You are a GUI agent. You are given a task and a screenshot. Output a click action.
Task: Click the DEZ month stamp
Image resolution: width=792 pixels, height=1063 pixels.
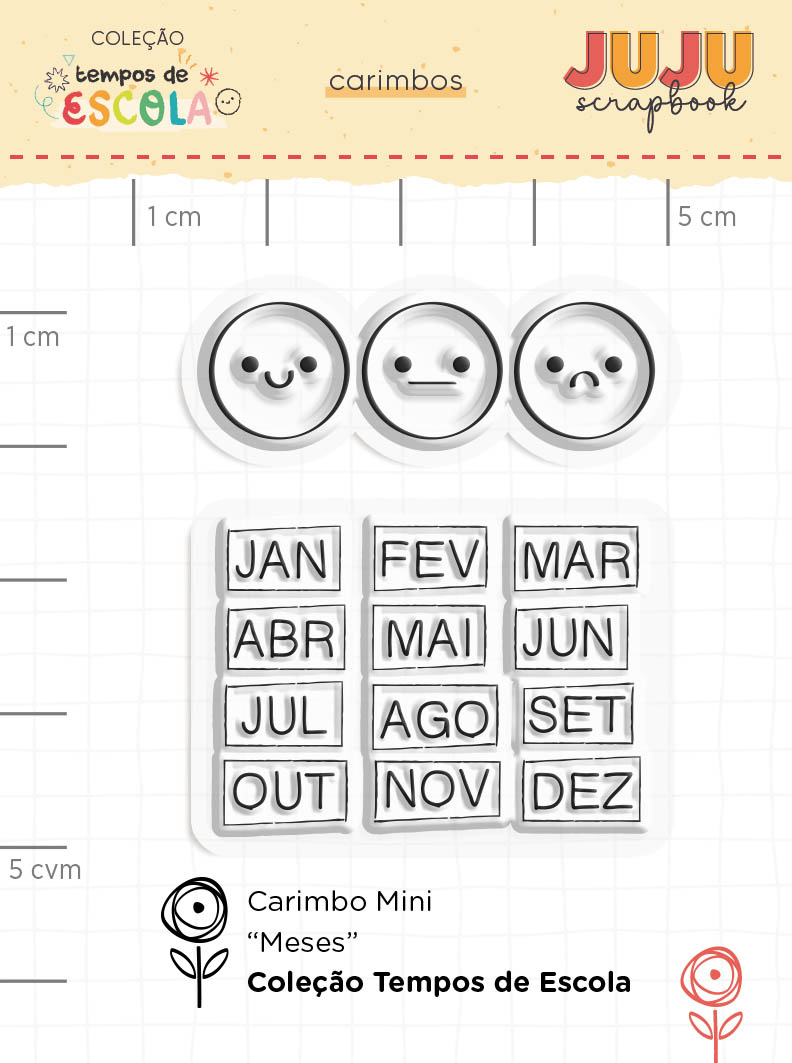coord(583,790)
